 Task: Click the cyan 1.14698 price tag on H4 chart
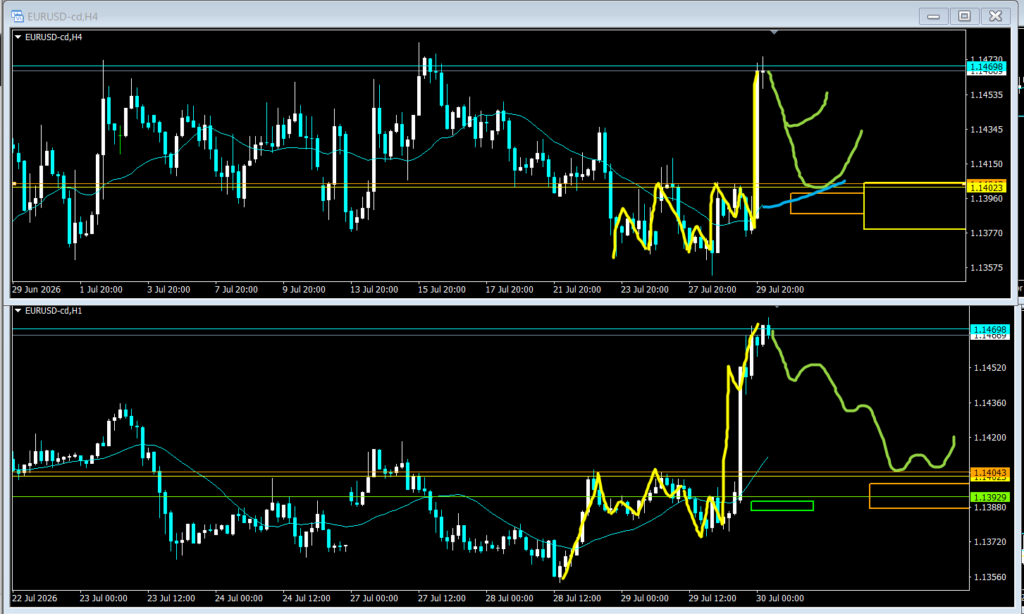985,67
